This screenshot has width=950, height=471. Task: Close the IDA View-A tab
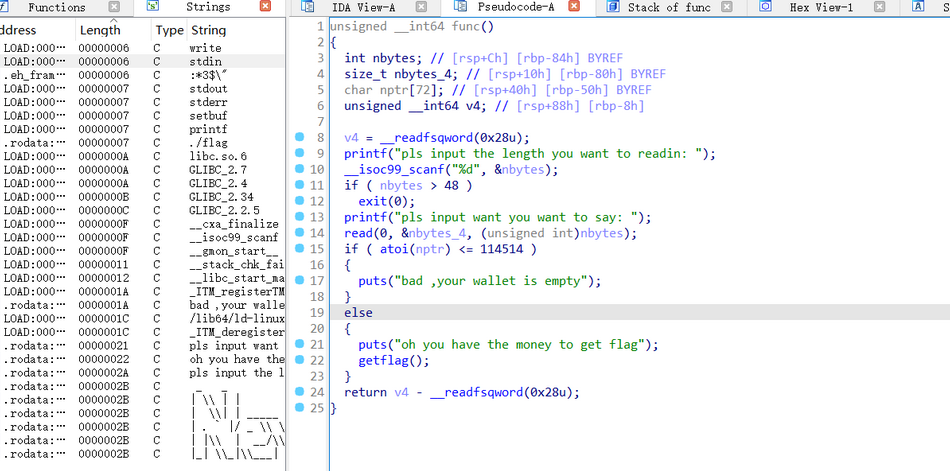pos(421,7)
